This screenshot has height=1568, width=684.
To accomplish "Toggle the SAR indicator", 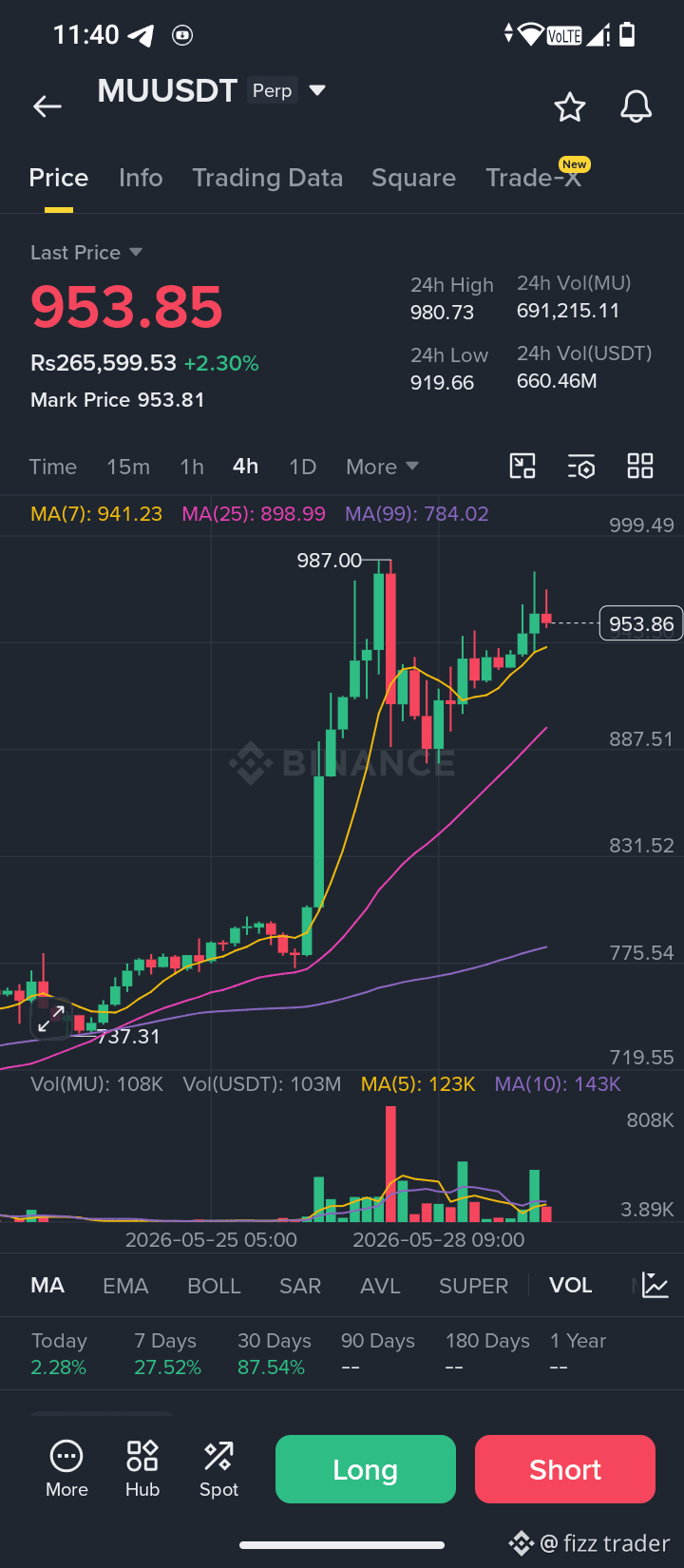I will (300, 1286).
